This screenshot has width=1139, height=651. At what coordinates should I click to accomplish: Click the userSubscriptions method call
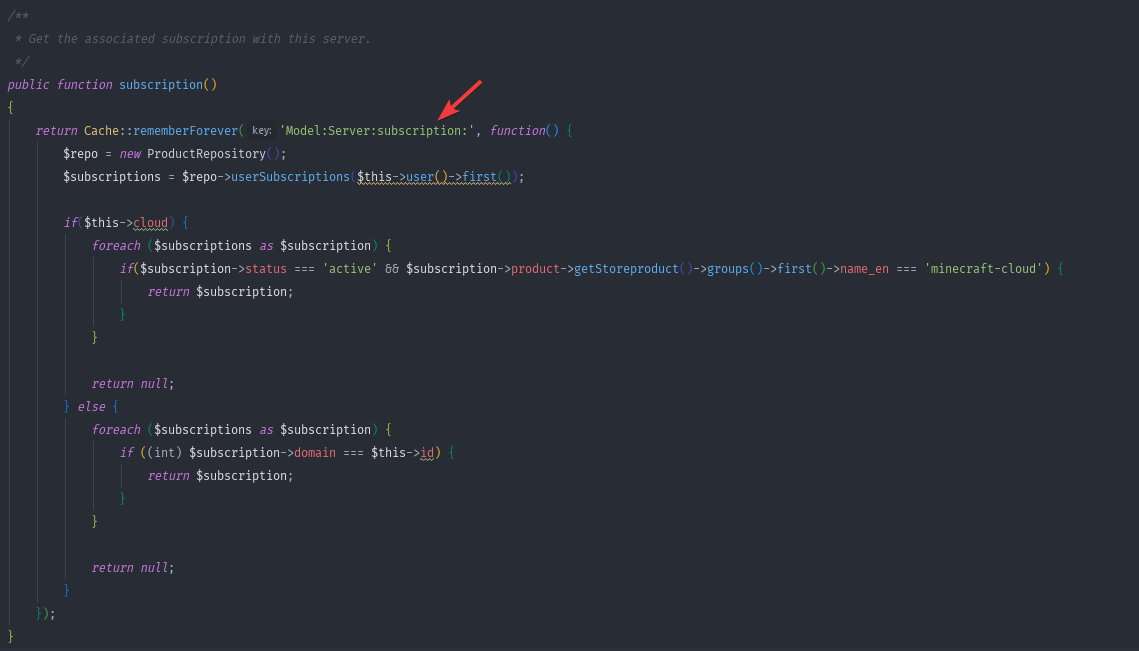tap(290, 177)
